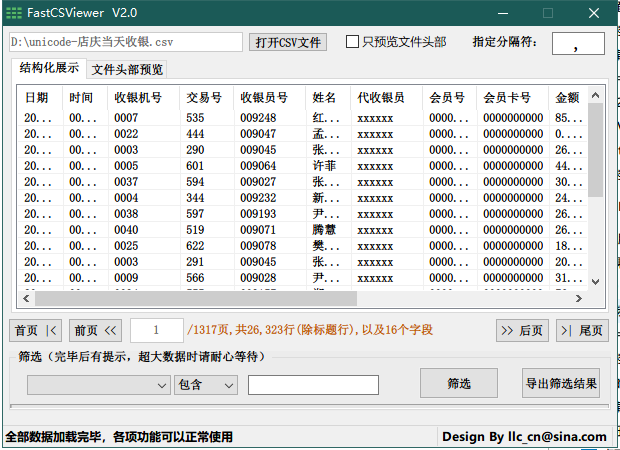Click the CSV file path field
This screenshot has width=620, height=450.
(x=126, y=42)
